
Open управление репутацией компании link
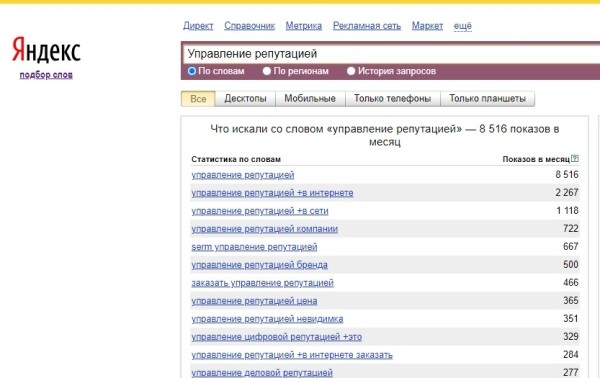tap(264, 229)
